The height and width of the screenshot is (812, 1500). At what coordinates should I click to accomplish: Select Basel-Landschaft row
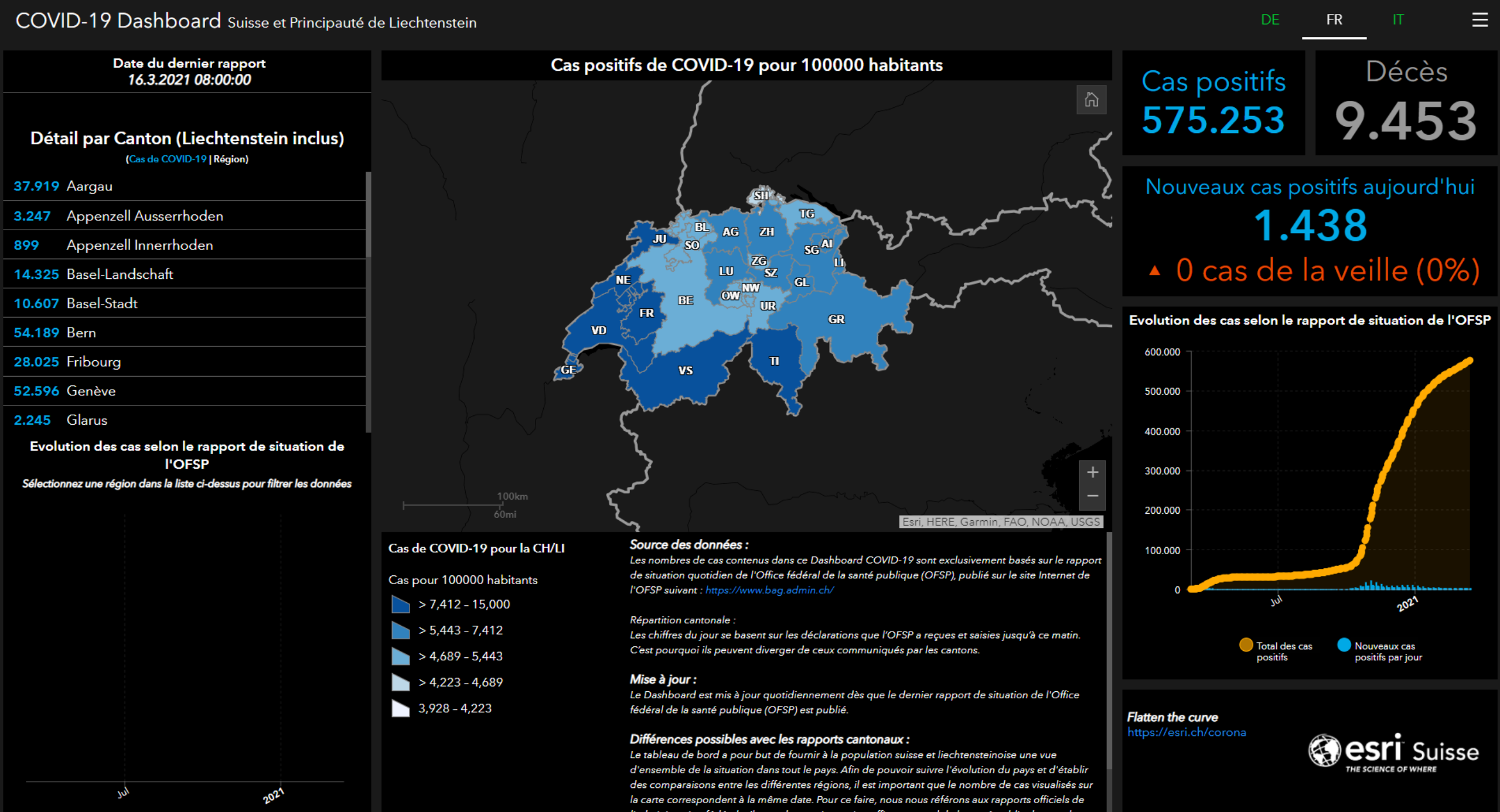pos(185,274)
